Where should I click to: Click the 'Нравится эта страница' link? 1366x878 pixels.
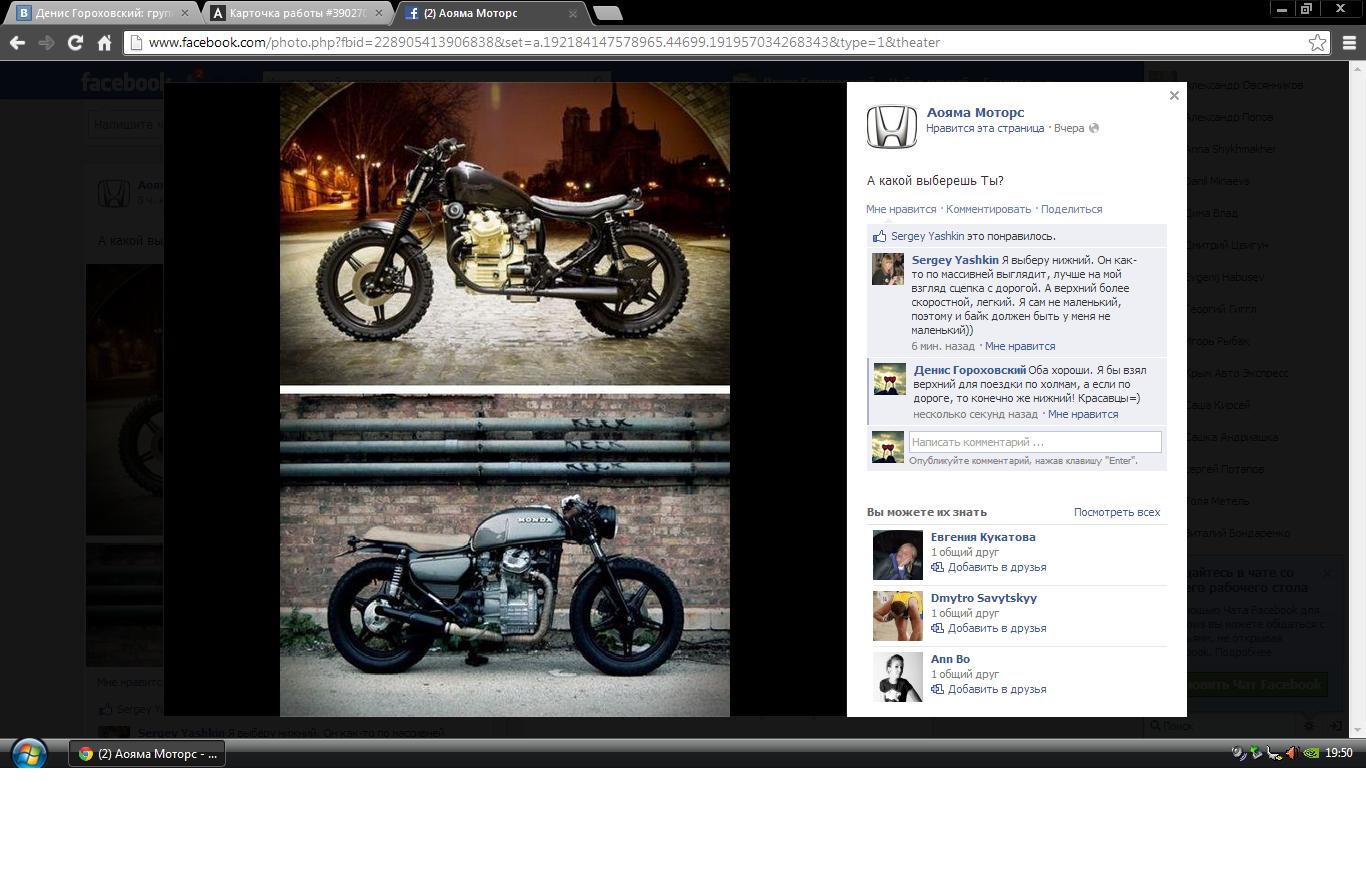(985, 128)
